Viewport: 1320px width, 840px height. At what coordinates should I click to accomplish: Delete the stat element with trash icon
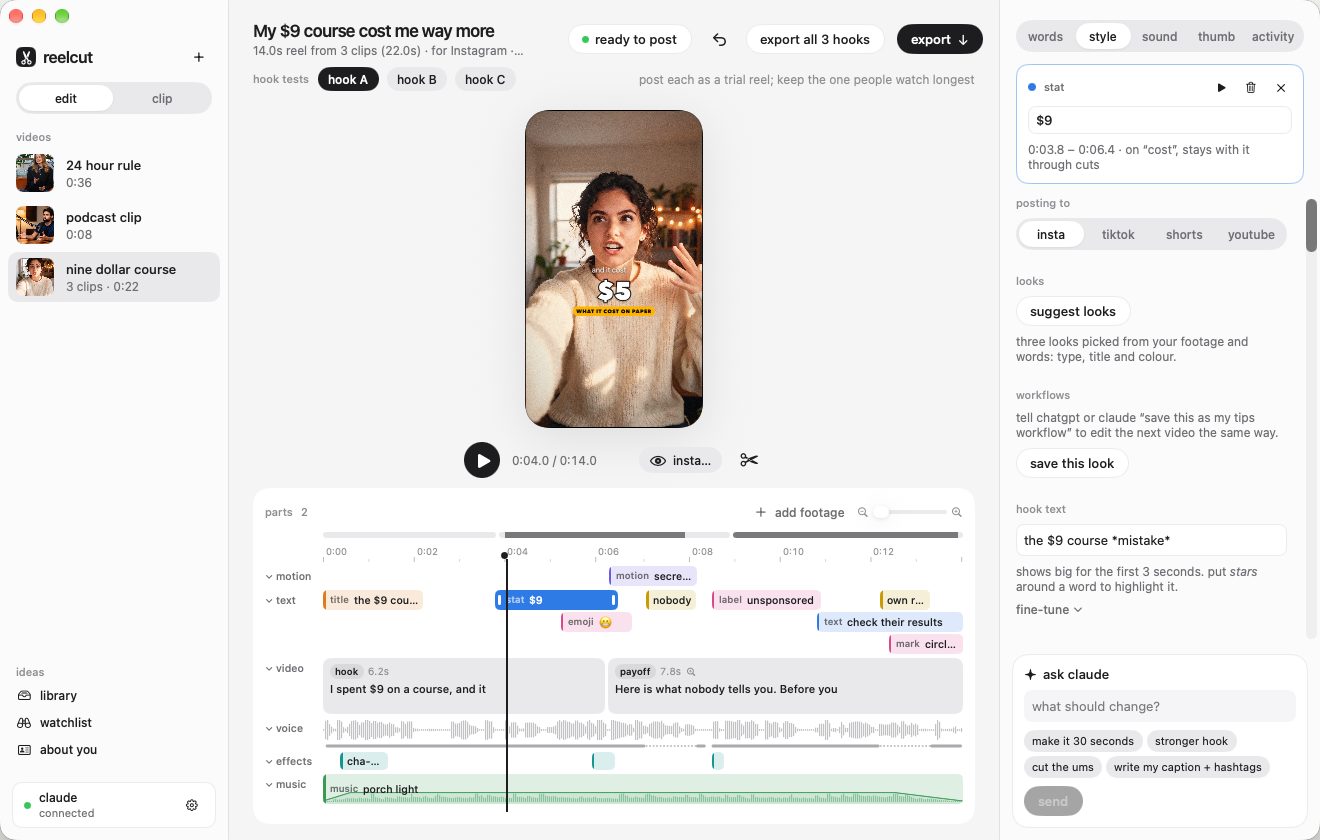click(1251, 88)
